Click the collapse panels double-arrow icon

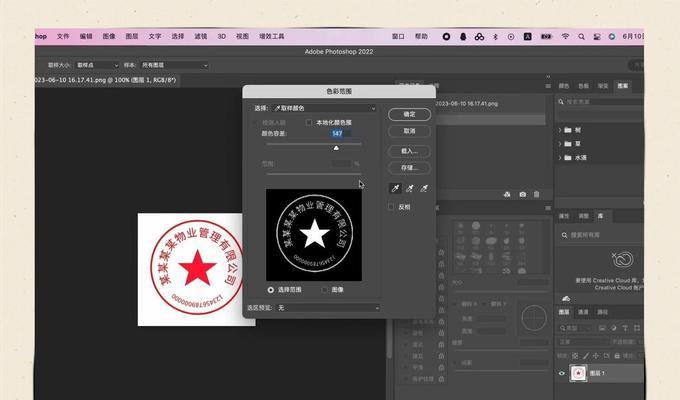(548, 76)
